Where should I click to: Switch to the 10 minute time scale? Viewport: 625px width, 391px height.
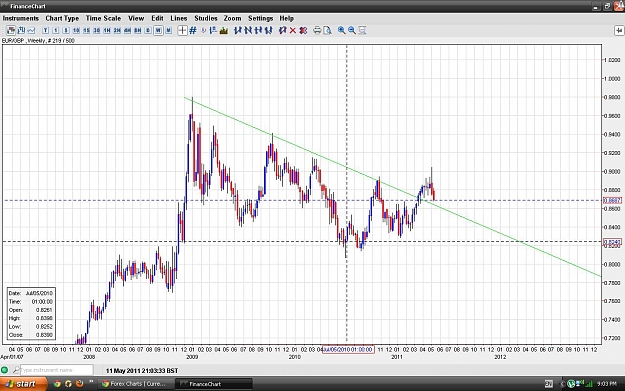(x=76, y=30)
